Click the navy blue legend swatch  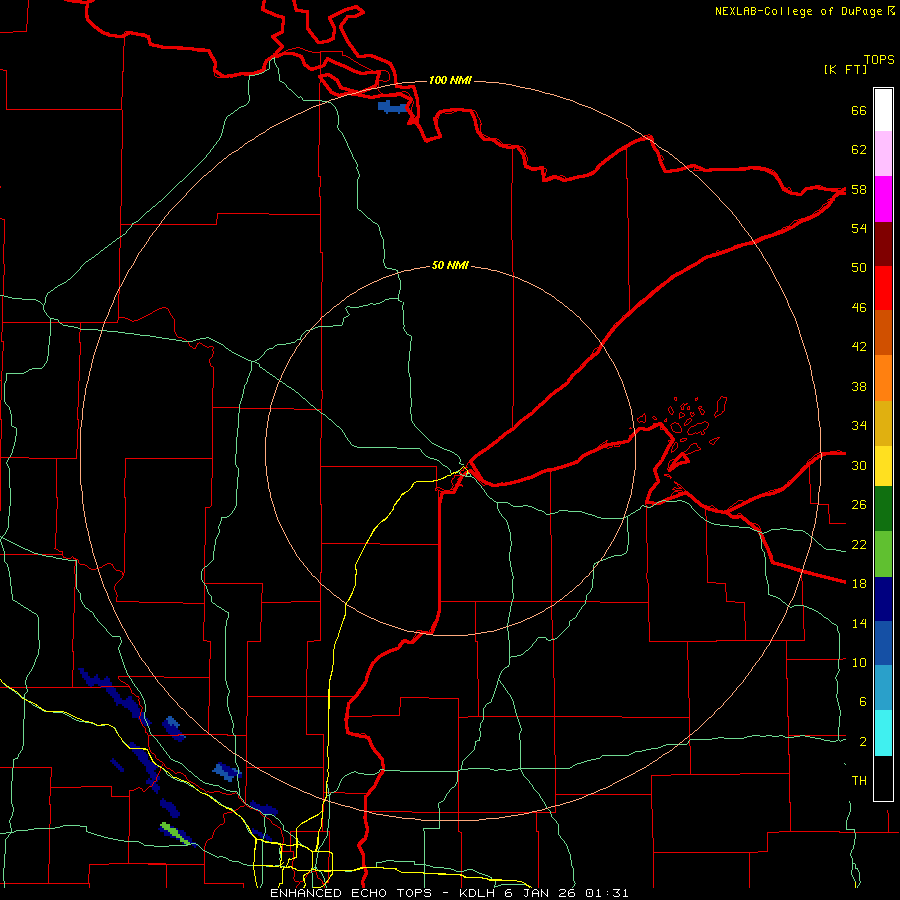pyautogui.click(x=883, y=599)
